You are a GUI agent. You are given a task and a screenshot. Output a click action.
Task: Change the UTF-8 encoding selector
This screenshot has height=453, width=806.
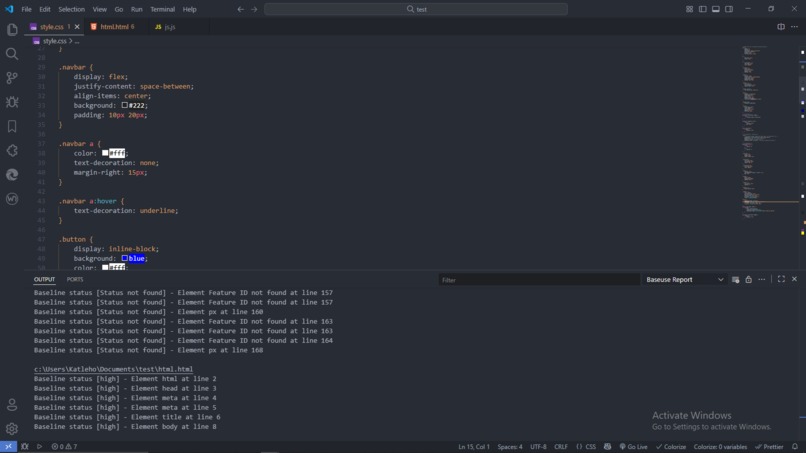(x=538, y=446)
